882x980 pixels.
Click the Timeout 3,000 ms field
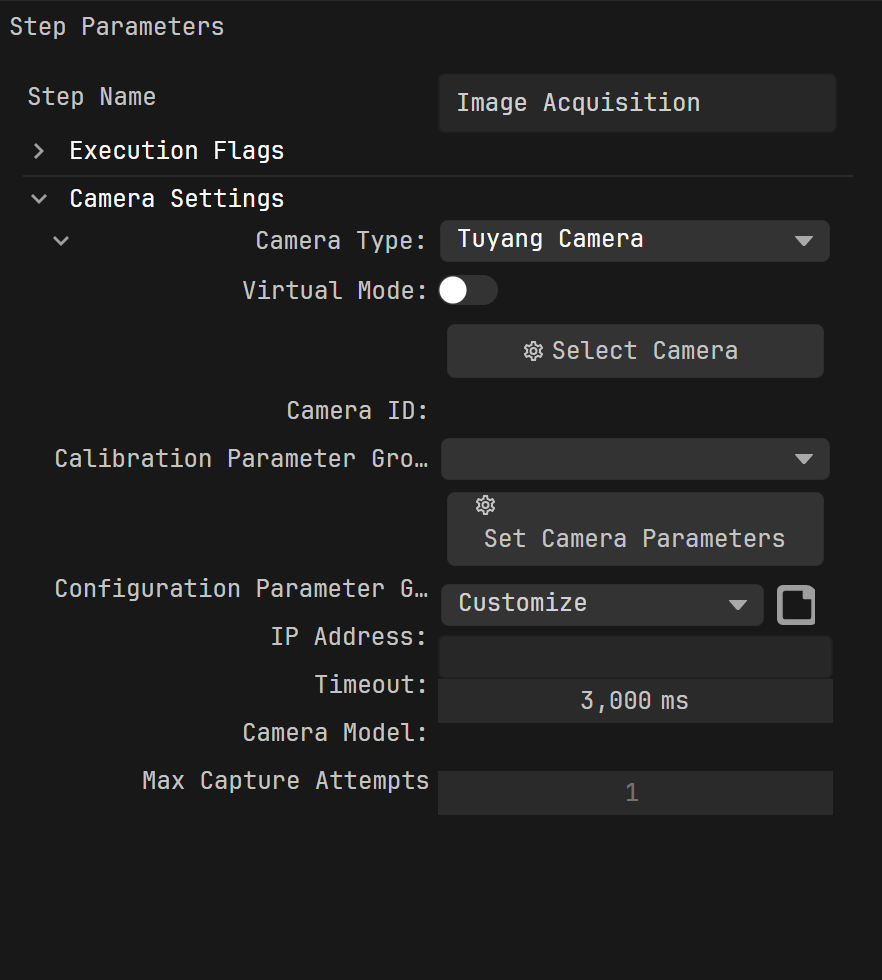pyautogui.click(x=635, y=701)
